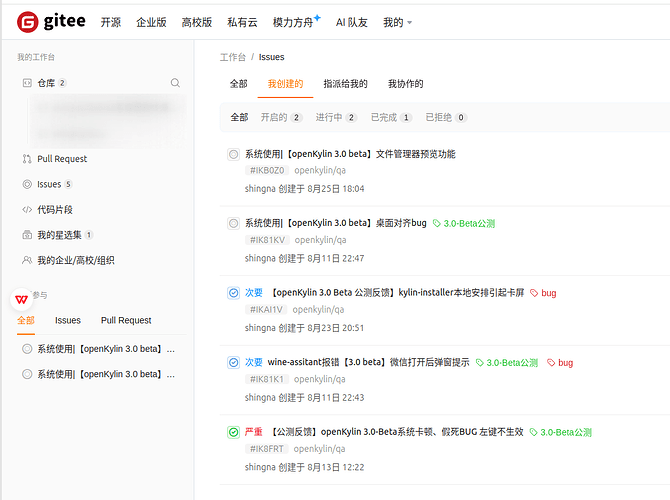670x500 pixels.
Task: Click the floating WPS red W icon
Action: (21, 300)
